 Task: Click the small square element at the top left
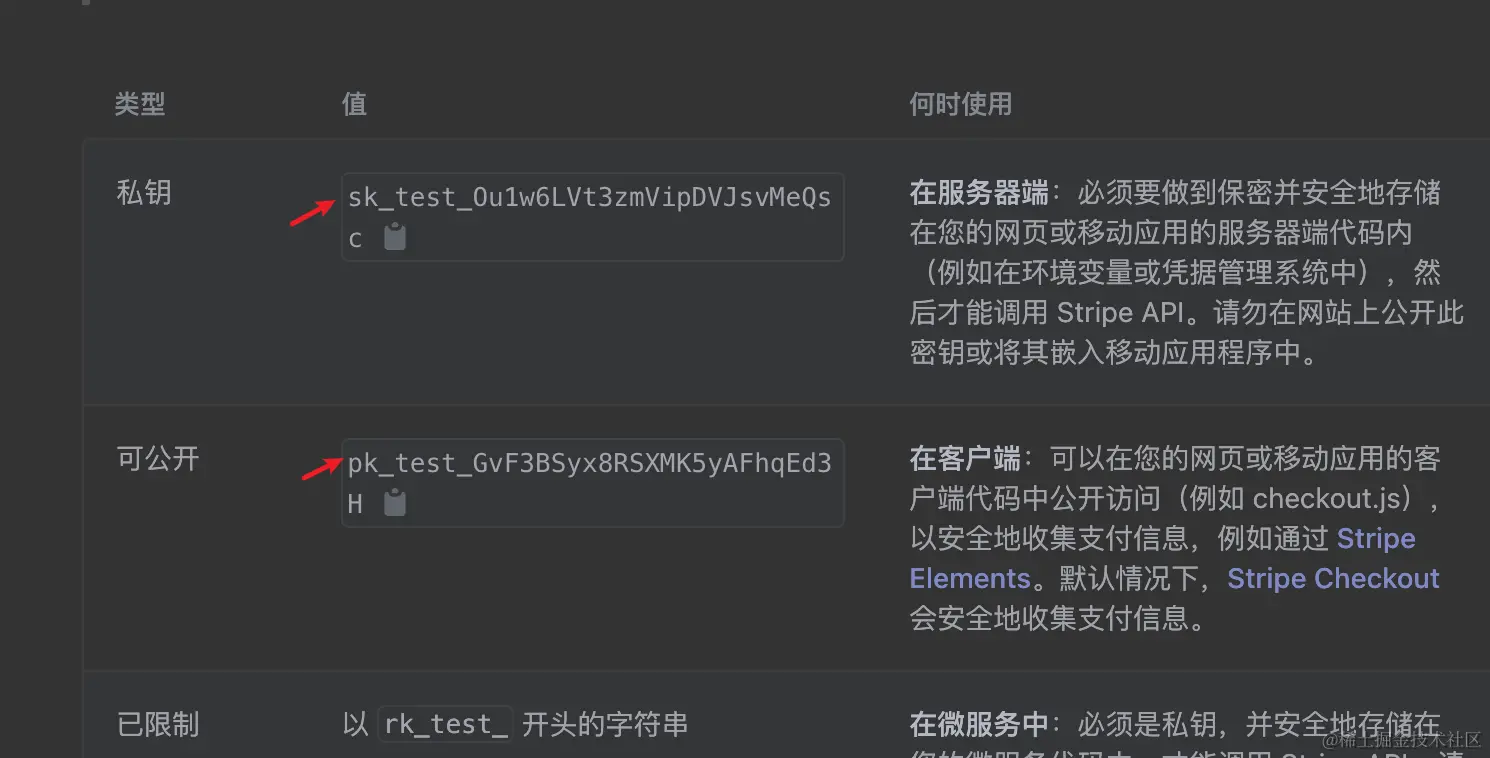point(85,3)
